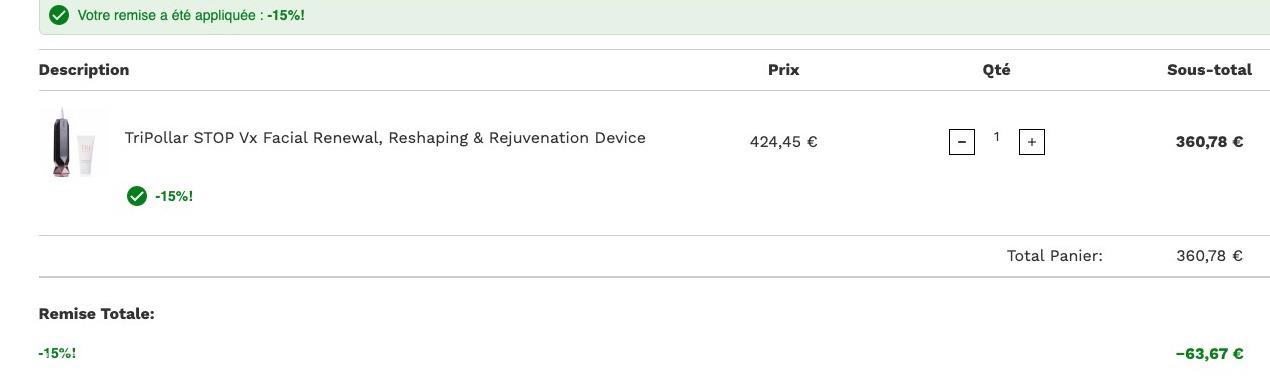Click the Total Panier label

1054,256
